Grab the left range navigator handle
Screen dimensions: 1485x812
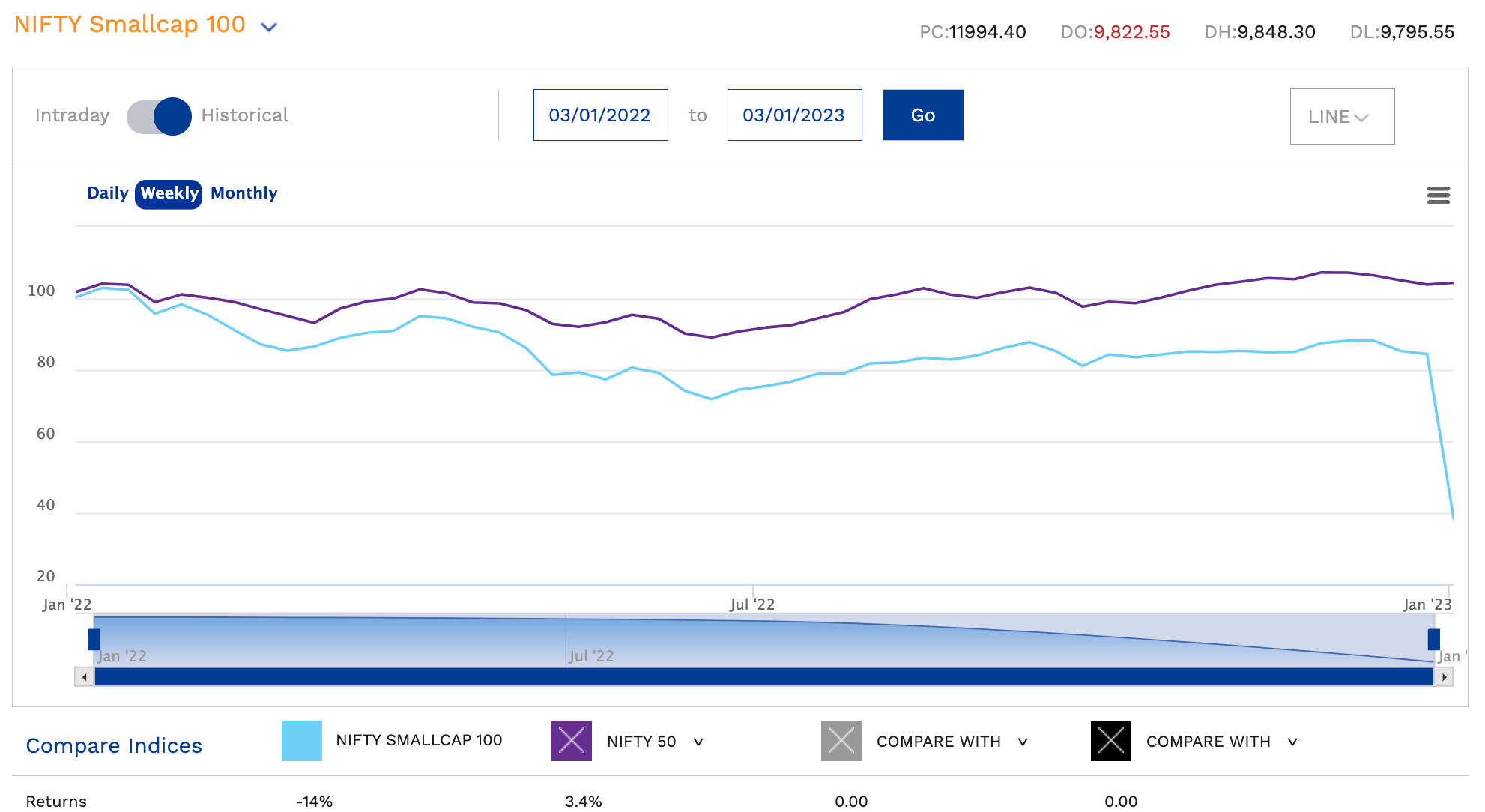pos(94,640)
